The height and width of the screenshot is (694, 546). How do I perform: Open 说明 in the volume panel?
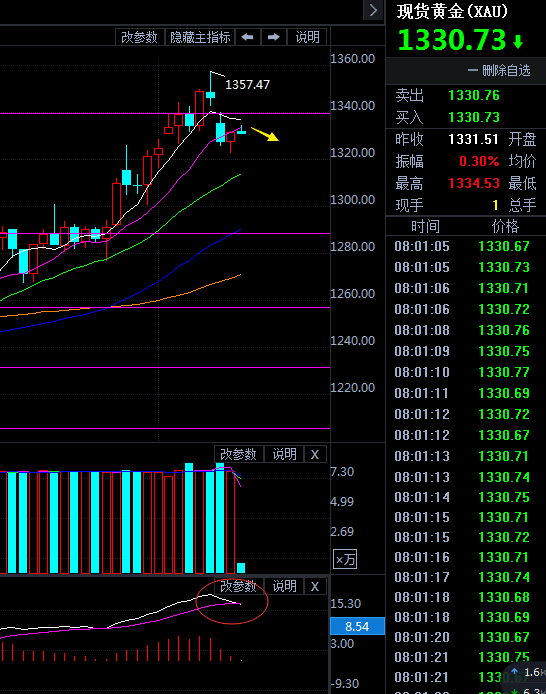(284, 455)
